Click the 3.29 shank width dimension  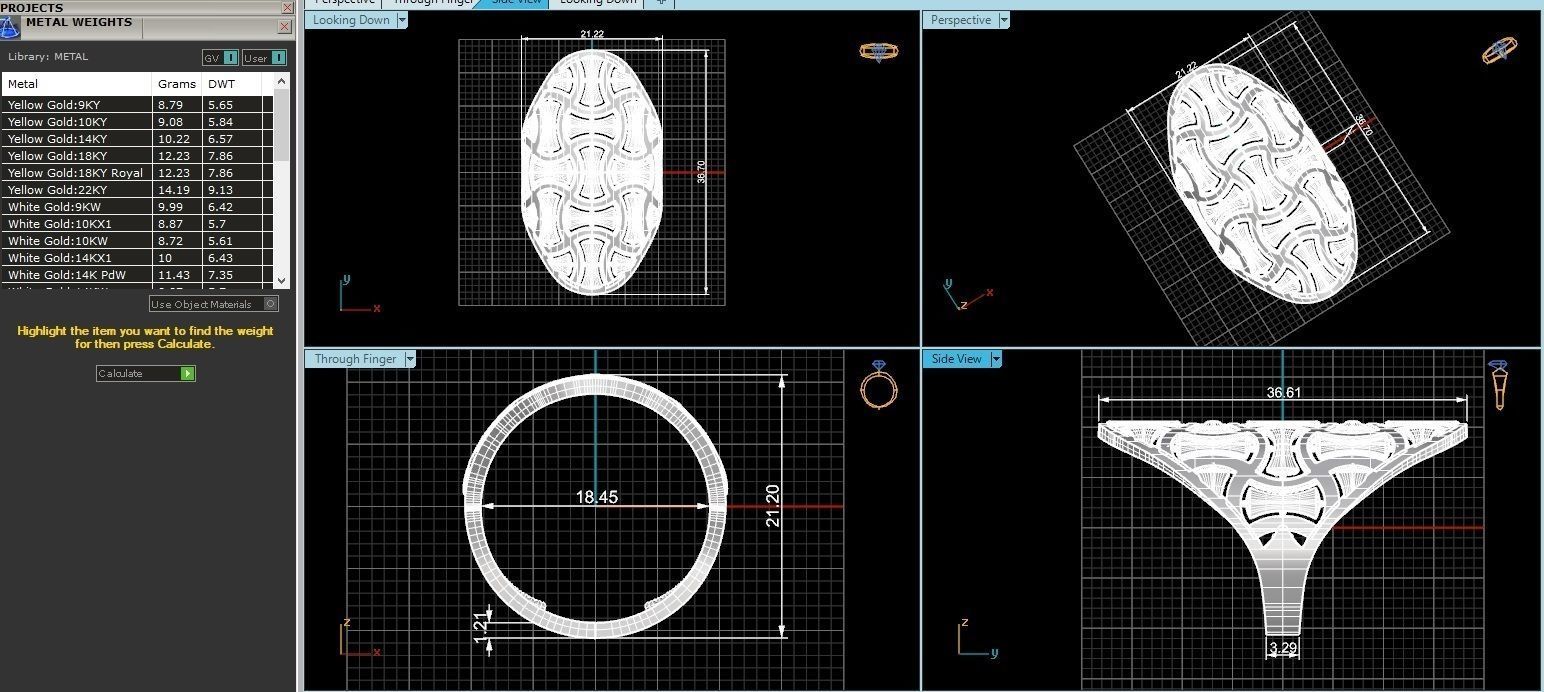(1283, 649)
